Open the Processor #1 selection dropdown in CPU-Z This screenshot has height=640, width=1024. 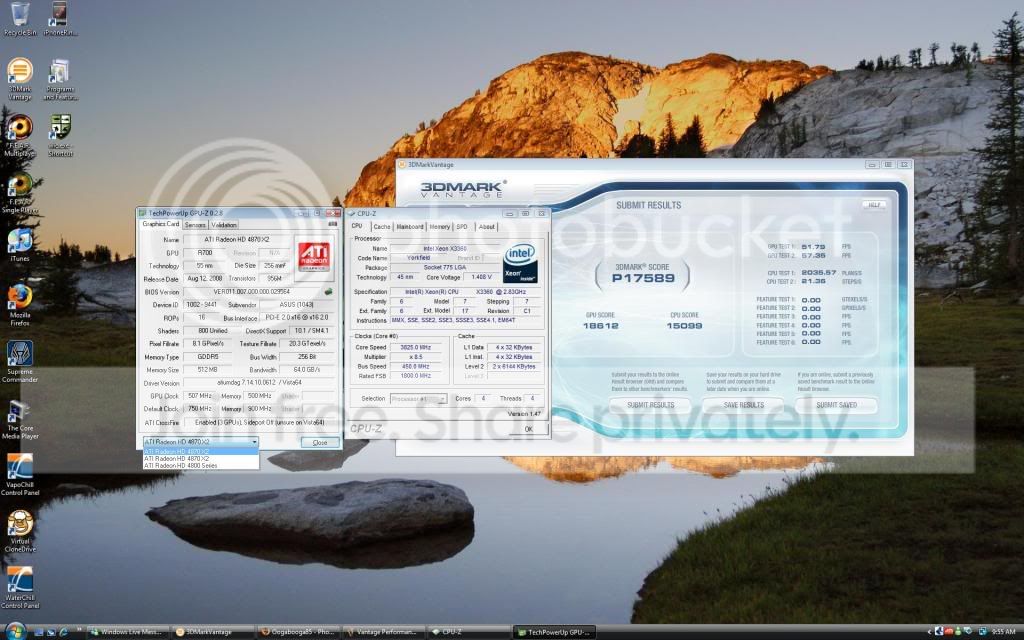[418, 398]
